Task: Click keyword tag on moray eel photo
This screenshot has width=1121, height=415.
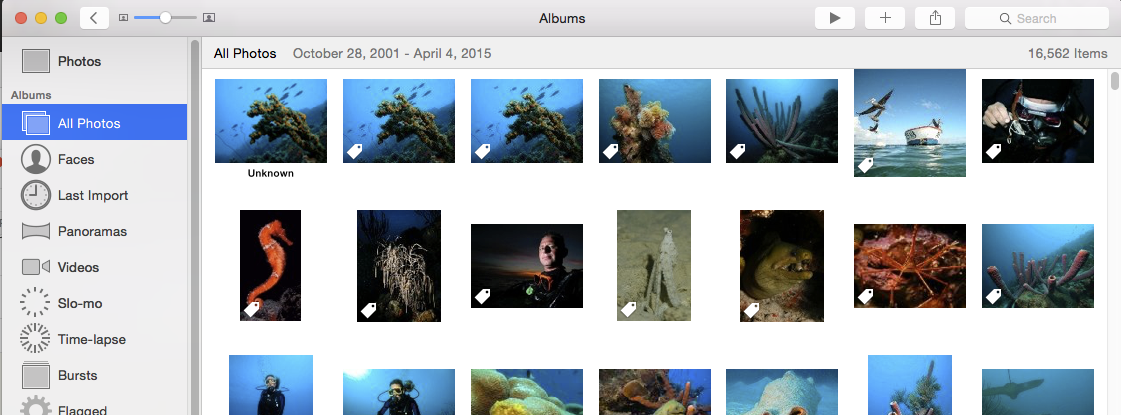Action: pyautogui.click(x=752, y=310)
